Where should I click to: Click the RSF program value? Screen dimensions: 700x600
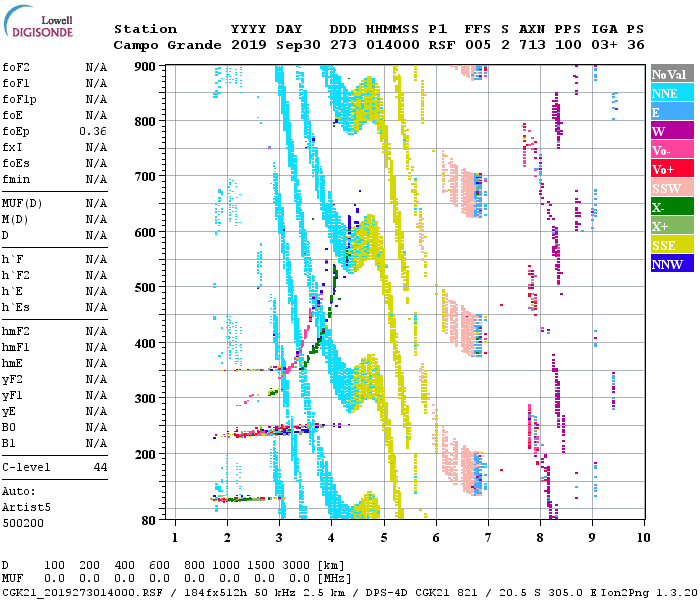[442, 45]
